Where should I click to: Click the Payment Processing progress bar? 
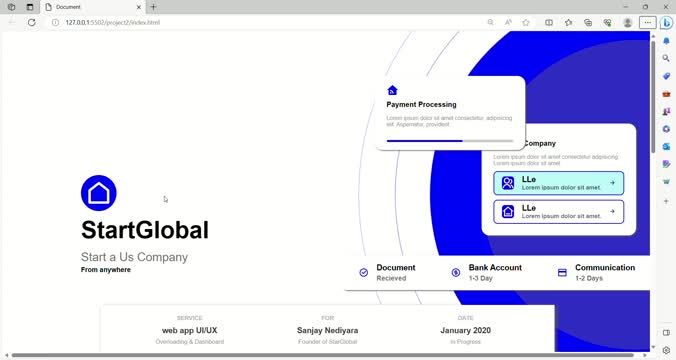pos(450,141)
